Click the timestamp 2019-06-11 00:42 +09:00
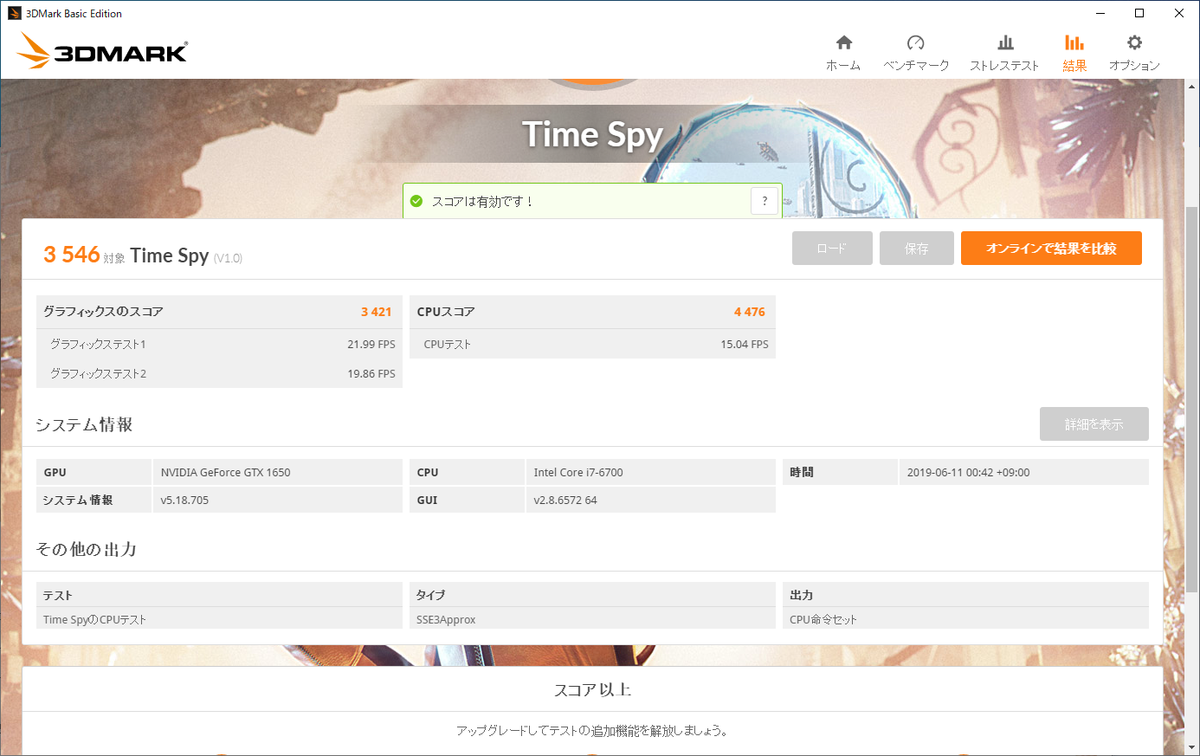This screenshot has height=756, width=1200. coord(968,472)
